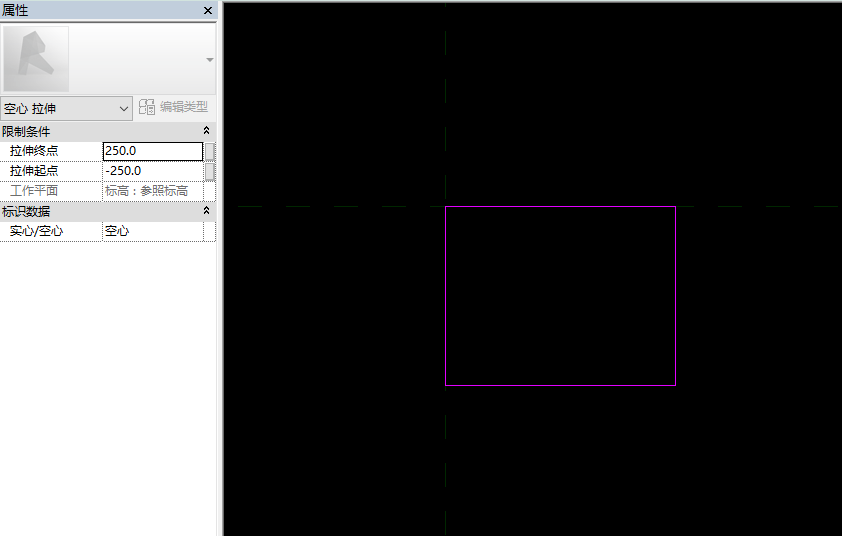Click the Revit type preview thumbnail
This screenshot has width=842, height=536.
(37, 59)
